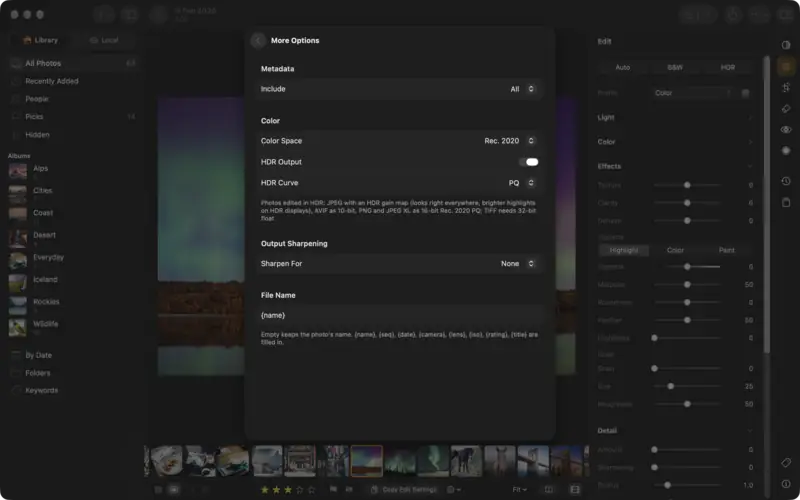This screenshot has height=500, width=800.
Task: Select the highlighted Edit adjustments tool icon
Action: point(786,66)
